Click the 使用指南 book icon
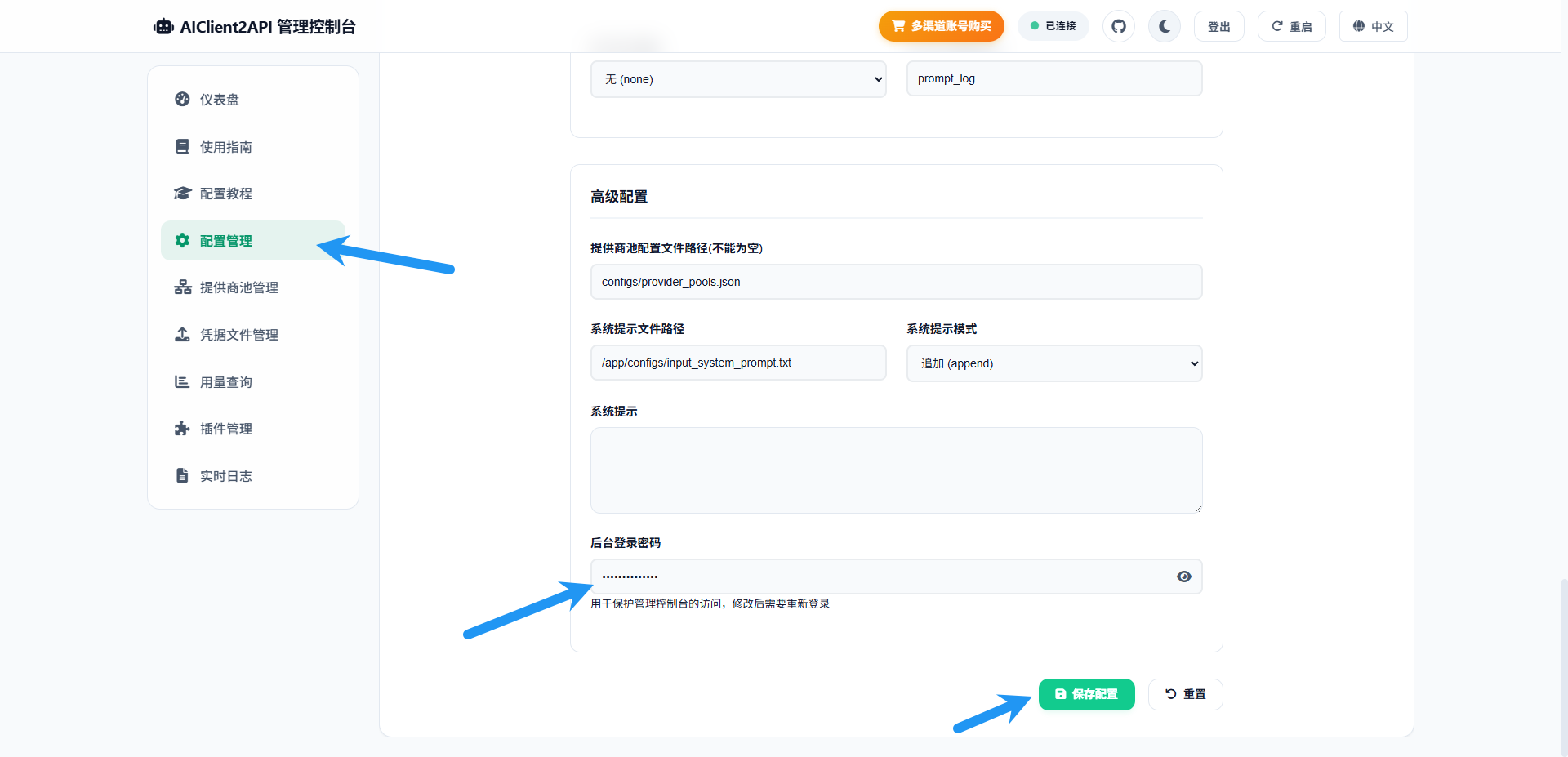The image size is (1568, 757). [182, 147]
